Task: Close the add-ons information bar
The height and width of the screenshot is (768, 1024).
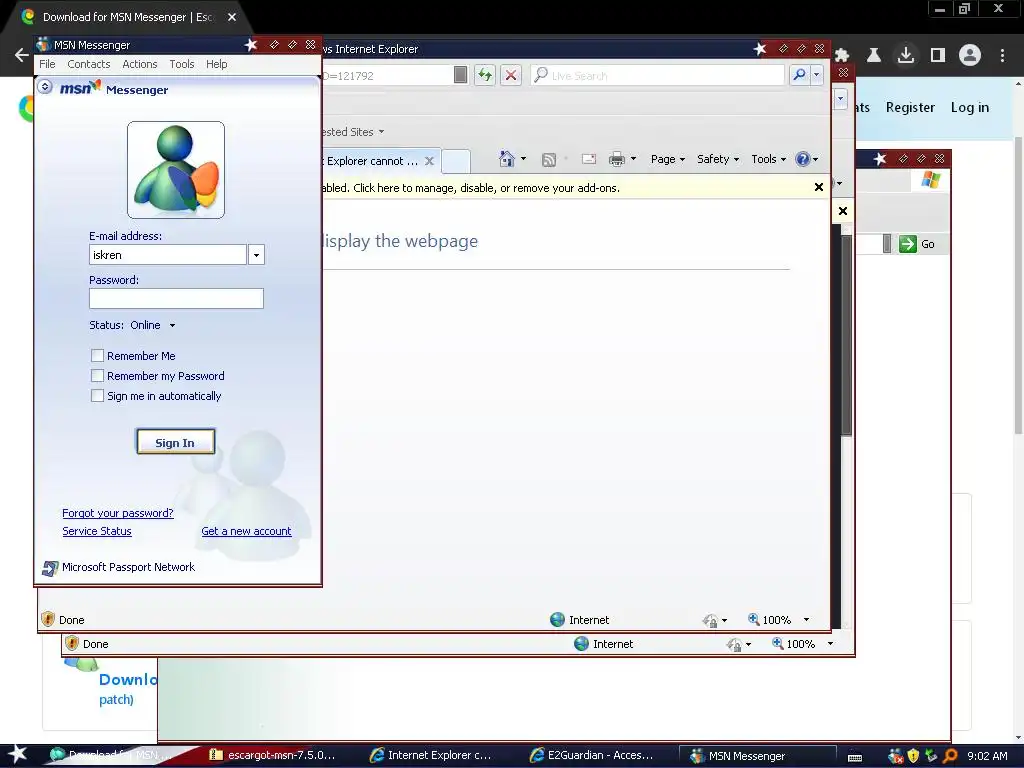Action: (819, 187)
